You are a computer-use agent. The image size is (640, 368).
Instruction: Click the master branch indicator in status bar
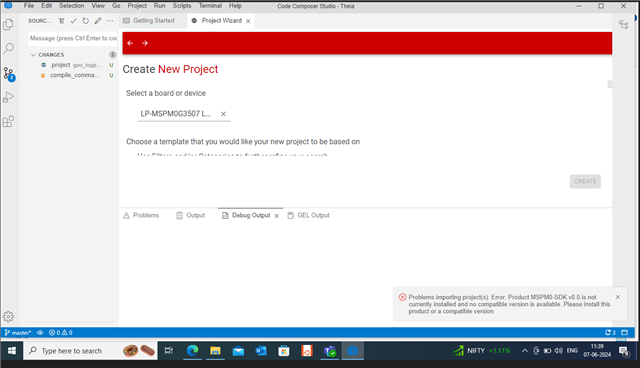(x=18, y=333)
